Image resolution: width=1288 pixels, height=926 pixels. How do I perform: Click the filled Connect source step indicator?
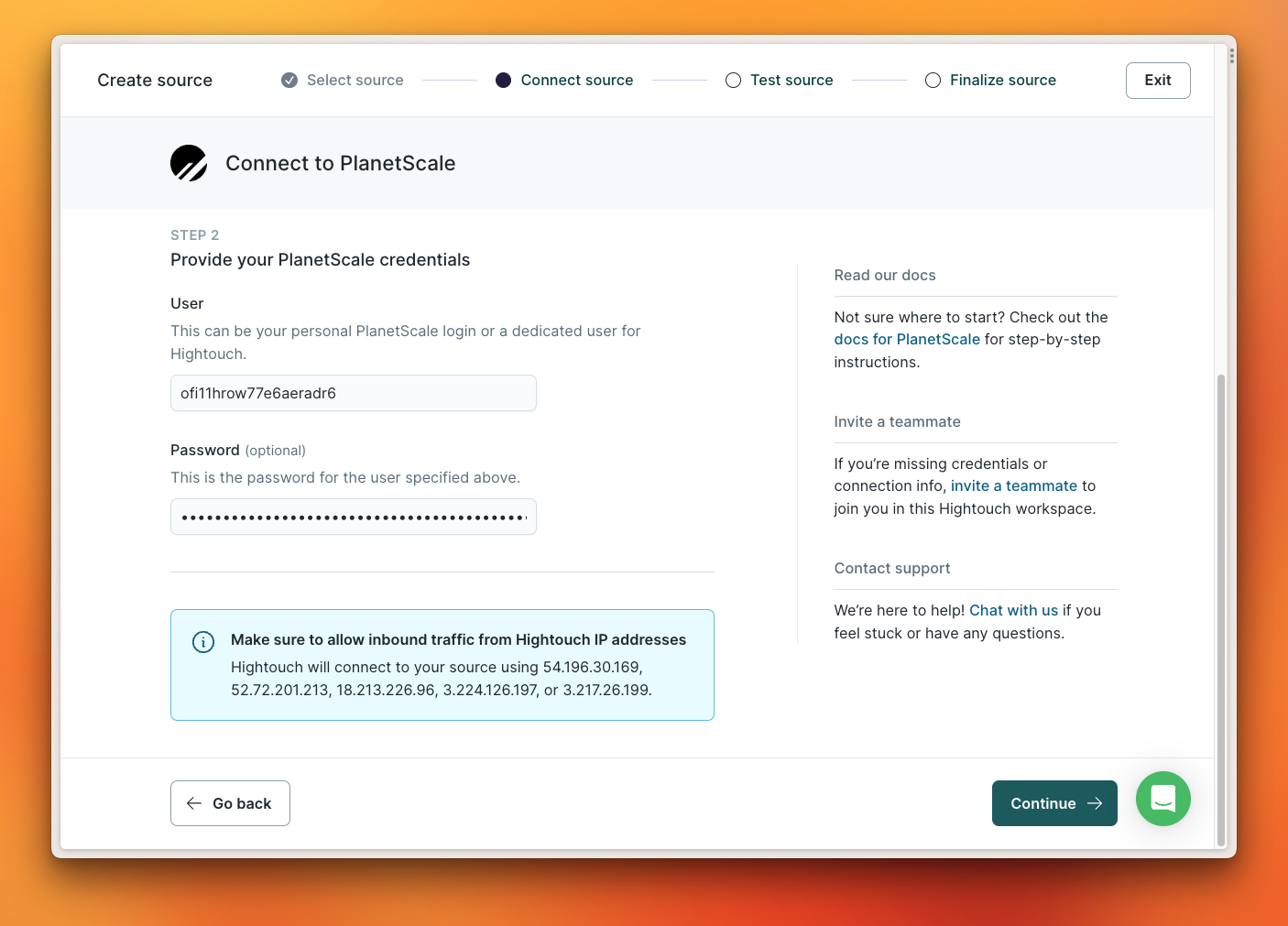pos(503,80)
